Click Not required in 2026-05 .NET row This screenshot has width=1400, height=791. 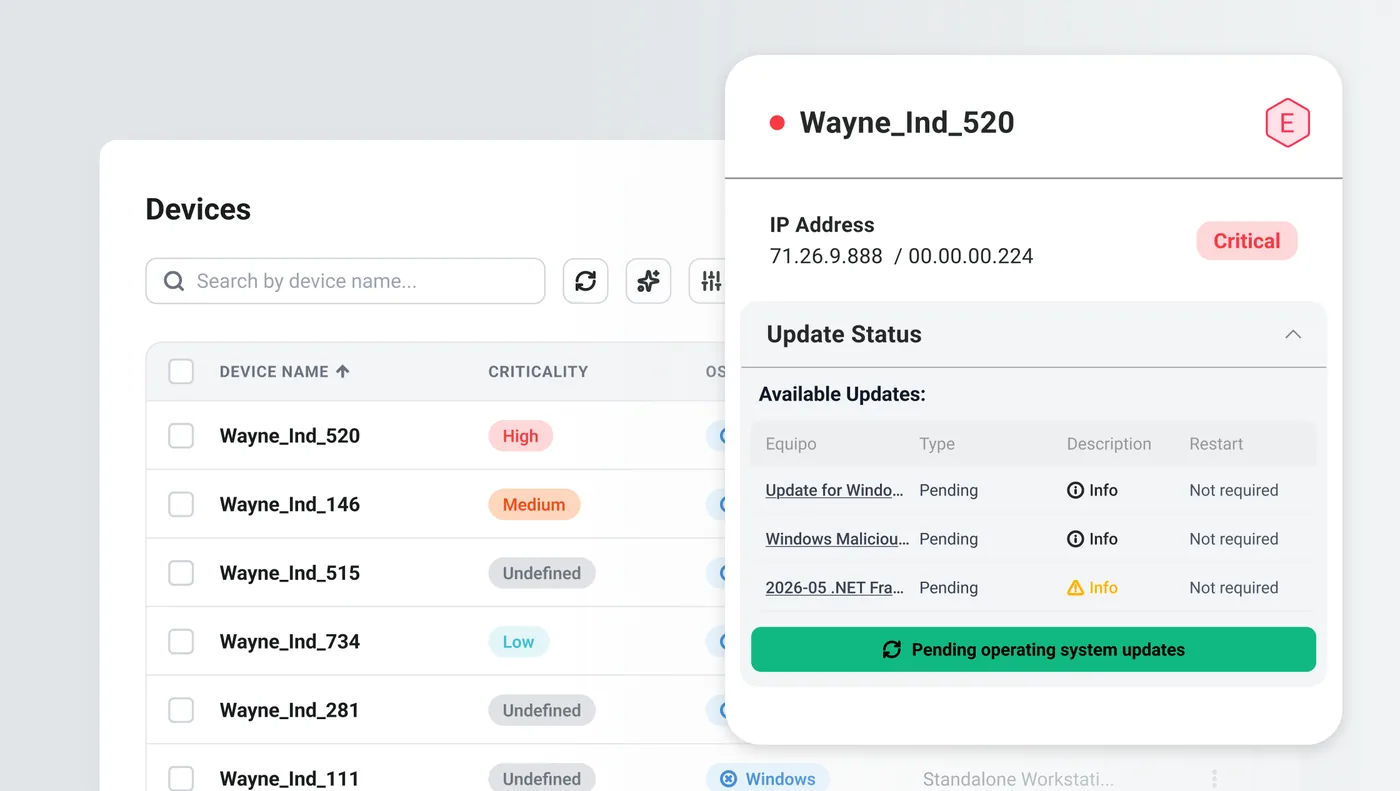click(1234, 588)
